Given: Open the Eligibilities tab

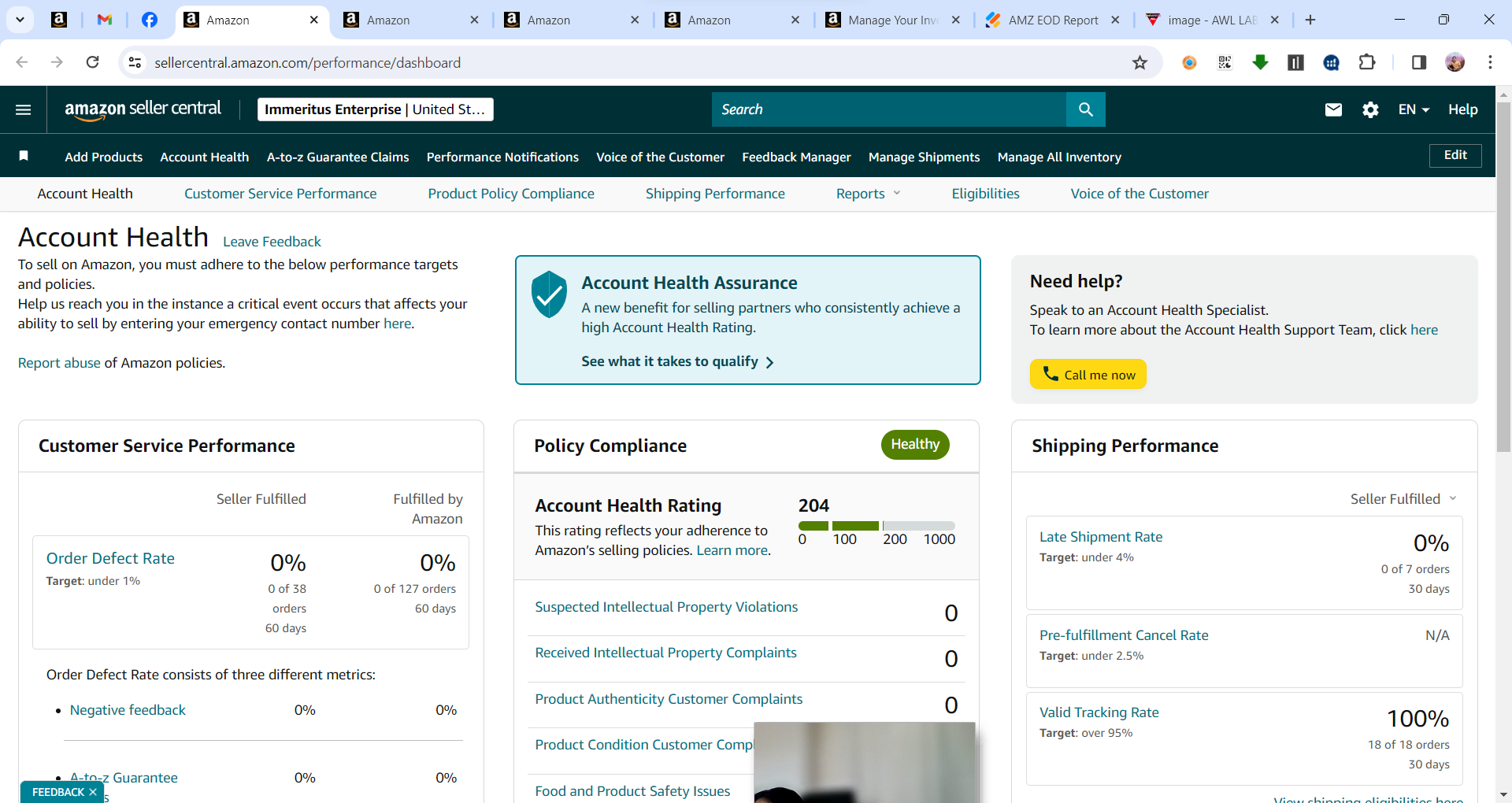Looking at the screenshot, I should 985,194.
